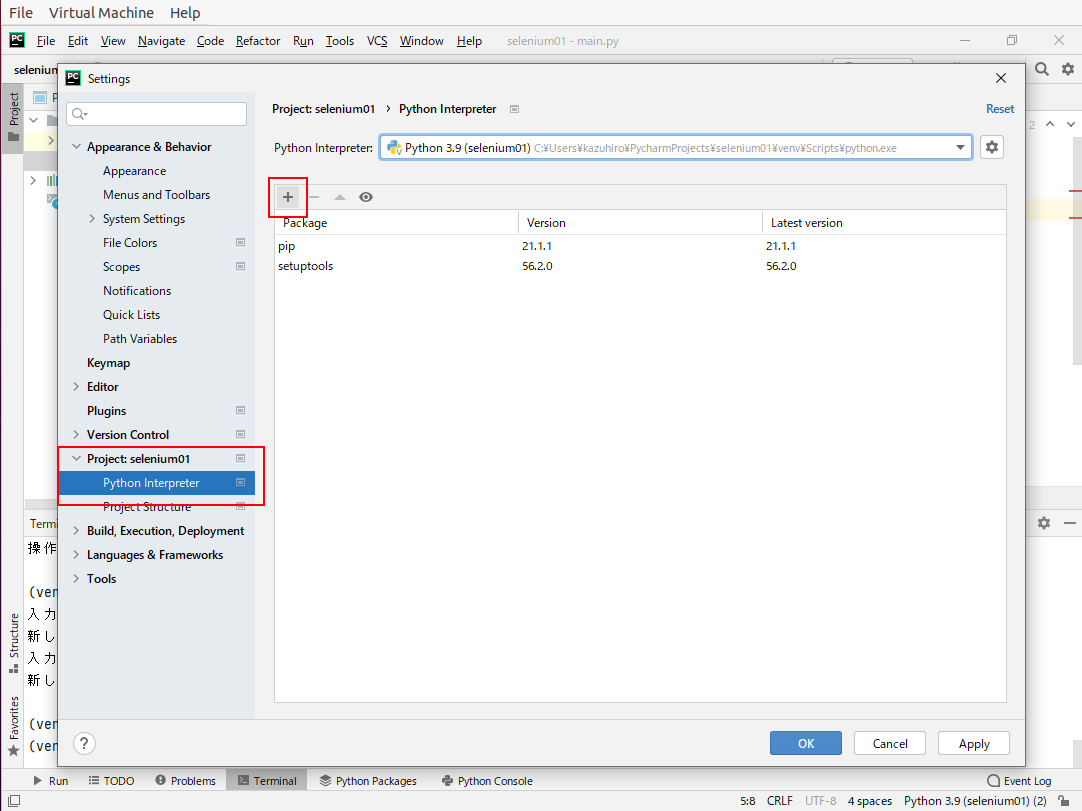The height and width of the screenshot is (811, 1082).
Task: Open the Python Interpreter dropdown
Action: coord(960,148)
